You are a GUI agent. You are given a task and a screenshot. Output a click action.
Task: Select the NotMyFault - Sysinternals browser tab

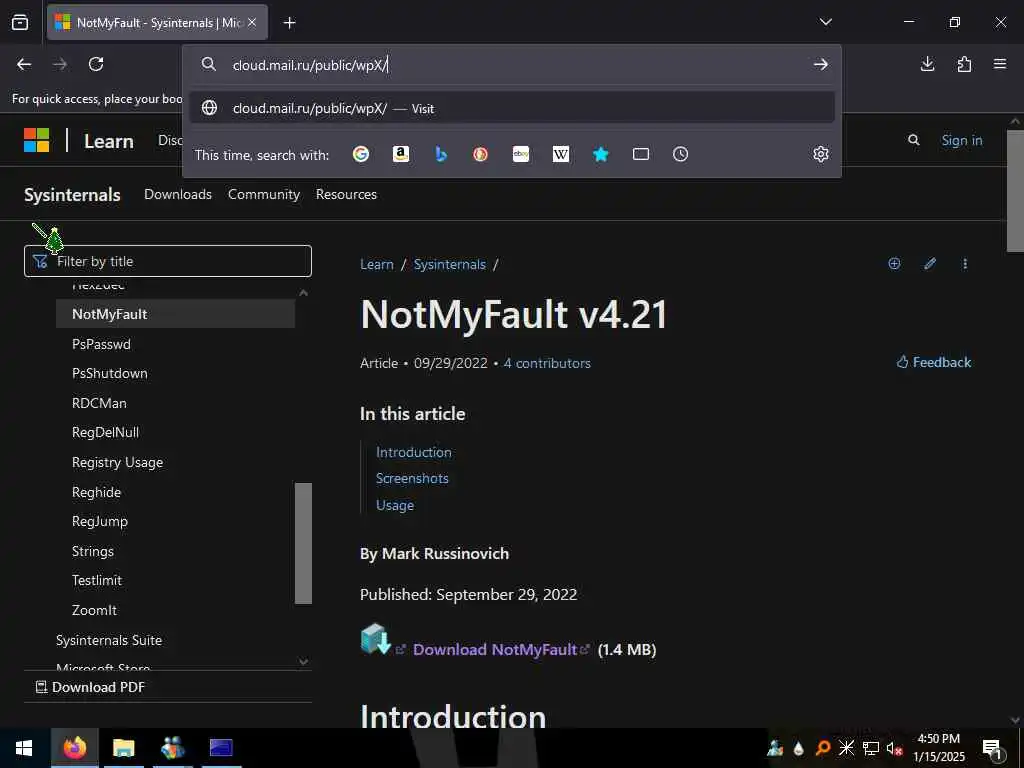pyautogui.click(x=157, y=22)
